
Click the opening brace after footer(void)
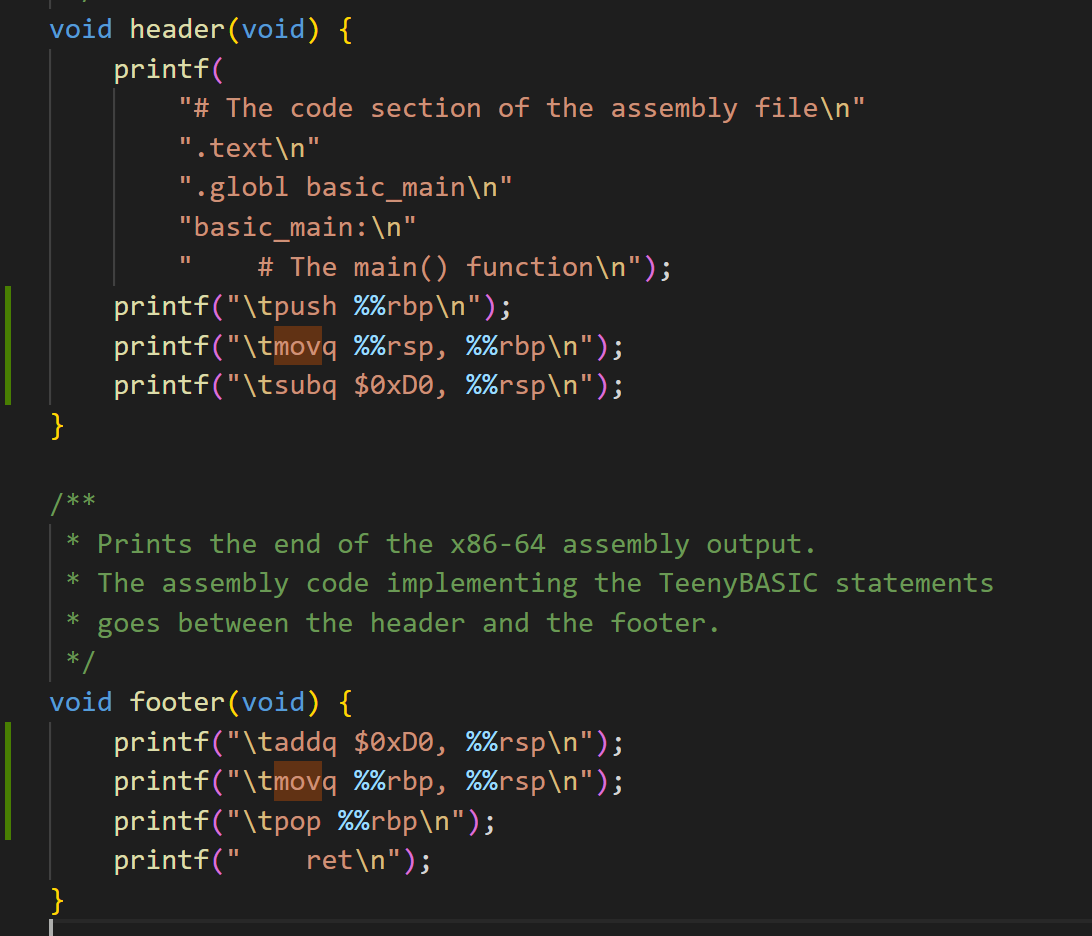346,702
